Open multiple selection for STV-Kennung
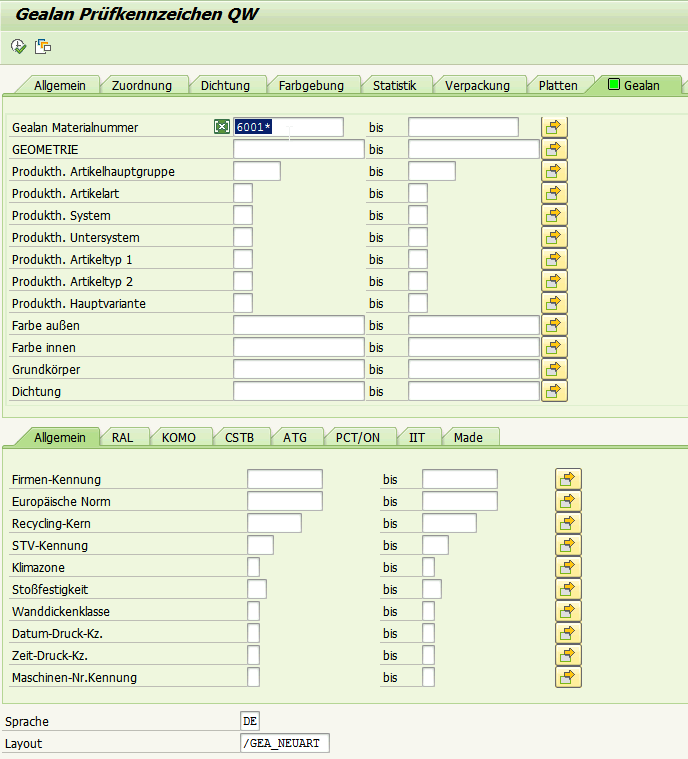Image resolution: width=688 pixels, height=759 pixels. (x=568, y=545)
